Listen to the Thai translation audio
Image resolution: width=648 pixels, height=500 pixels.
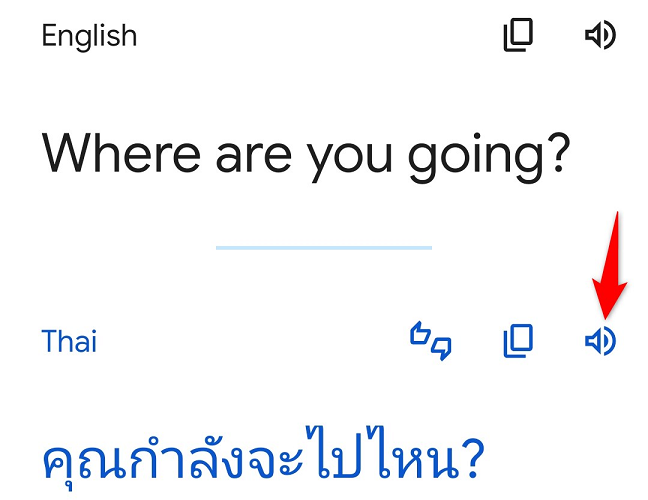600,342
